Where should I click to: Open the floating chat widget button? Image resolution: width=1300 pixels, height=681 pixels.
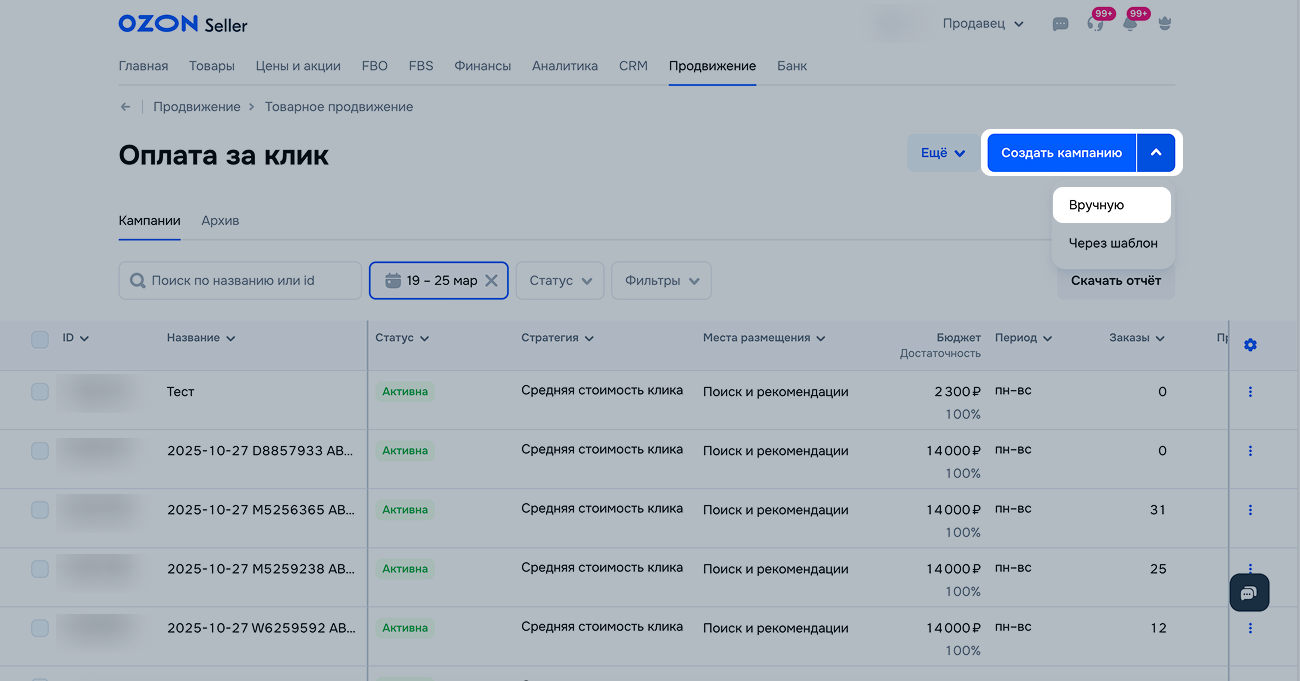1248,593
